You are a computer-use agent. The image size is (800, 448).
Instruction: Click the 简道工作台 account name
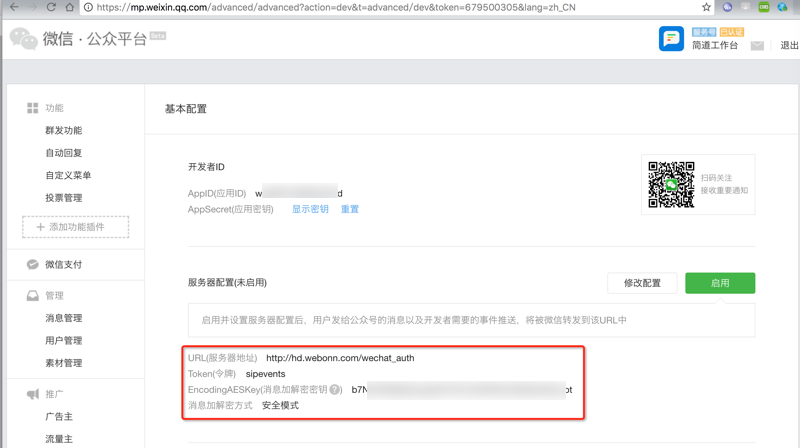tap(715, 45)
